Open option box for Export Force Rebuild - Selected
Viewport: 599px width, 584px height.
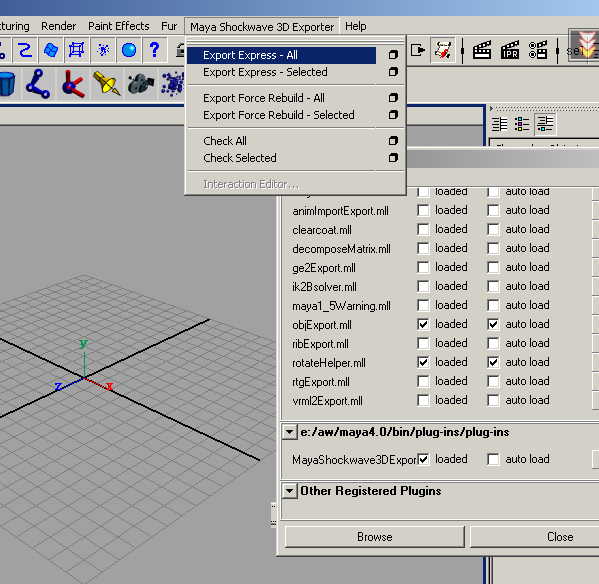pyautogui.click(x=393, y=115)
